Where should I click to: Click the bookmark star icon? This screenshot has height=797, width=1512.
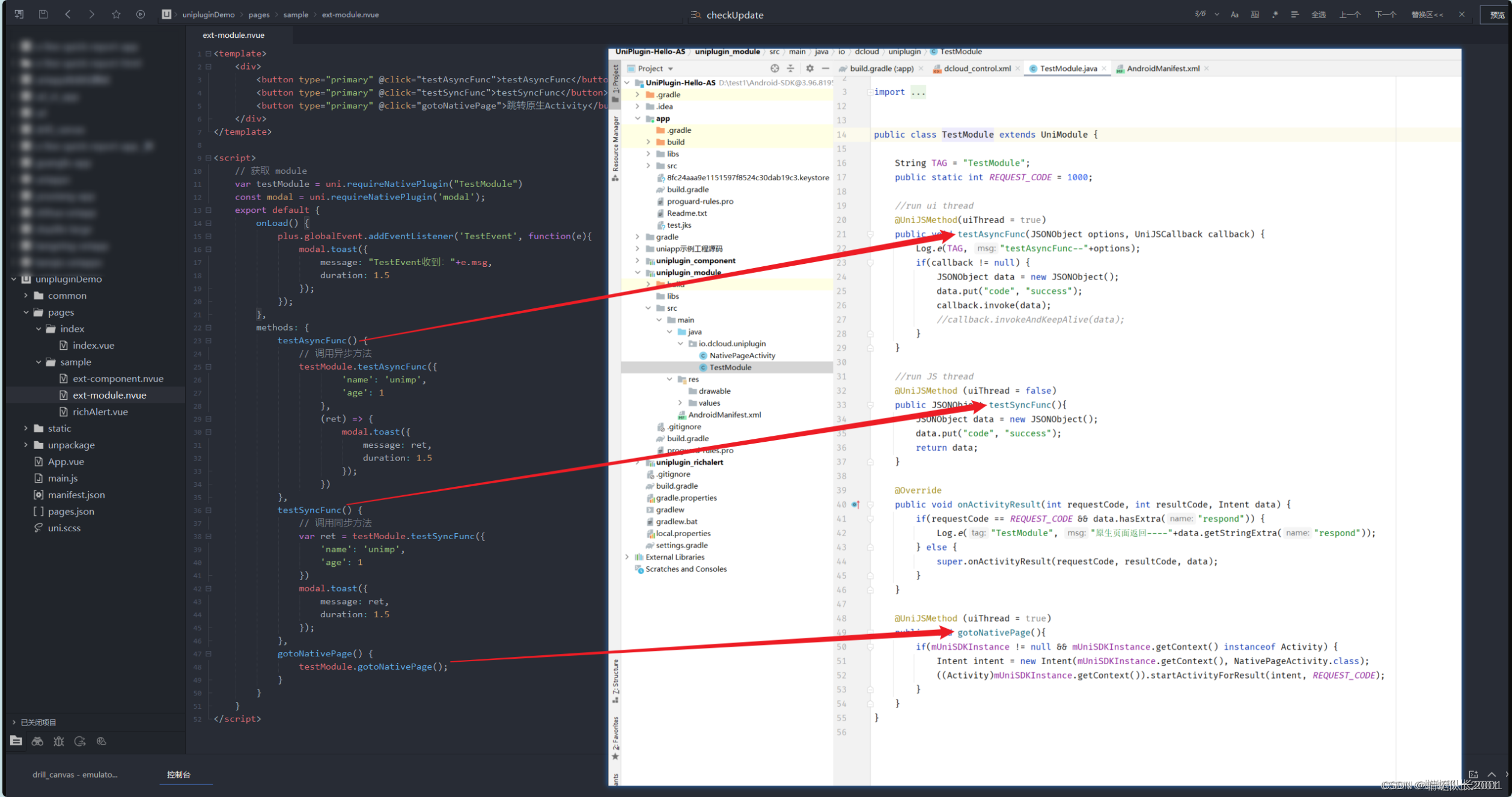click(116, 14)
